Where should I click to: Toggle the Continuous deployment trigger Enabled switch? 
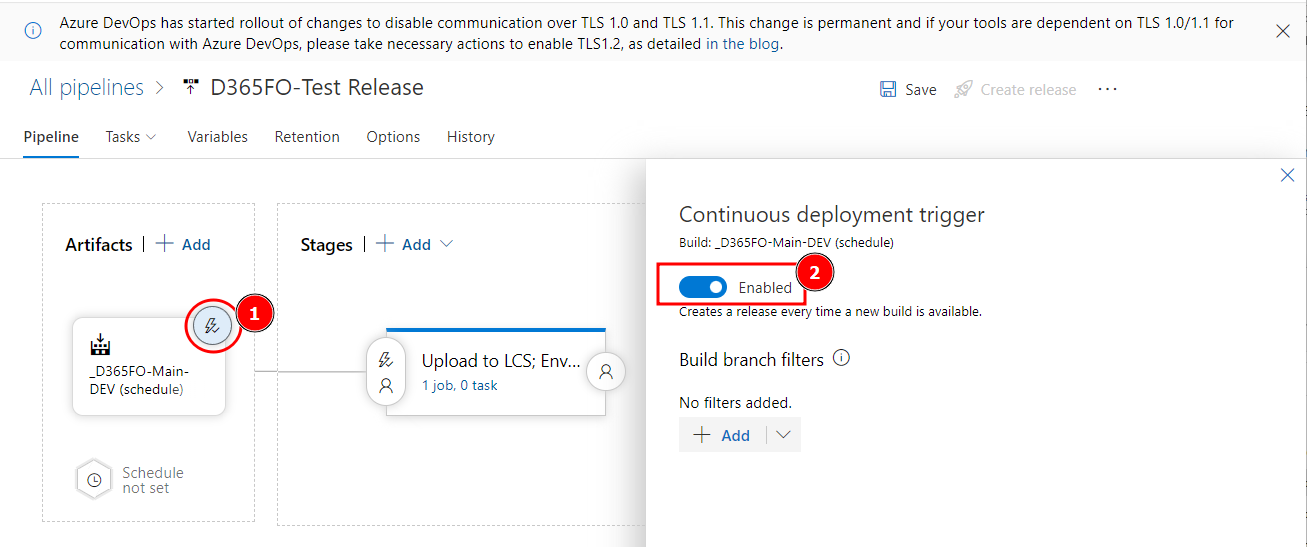tap(703, 288)
